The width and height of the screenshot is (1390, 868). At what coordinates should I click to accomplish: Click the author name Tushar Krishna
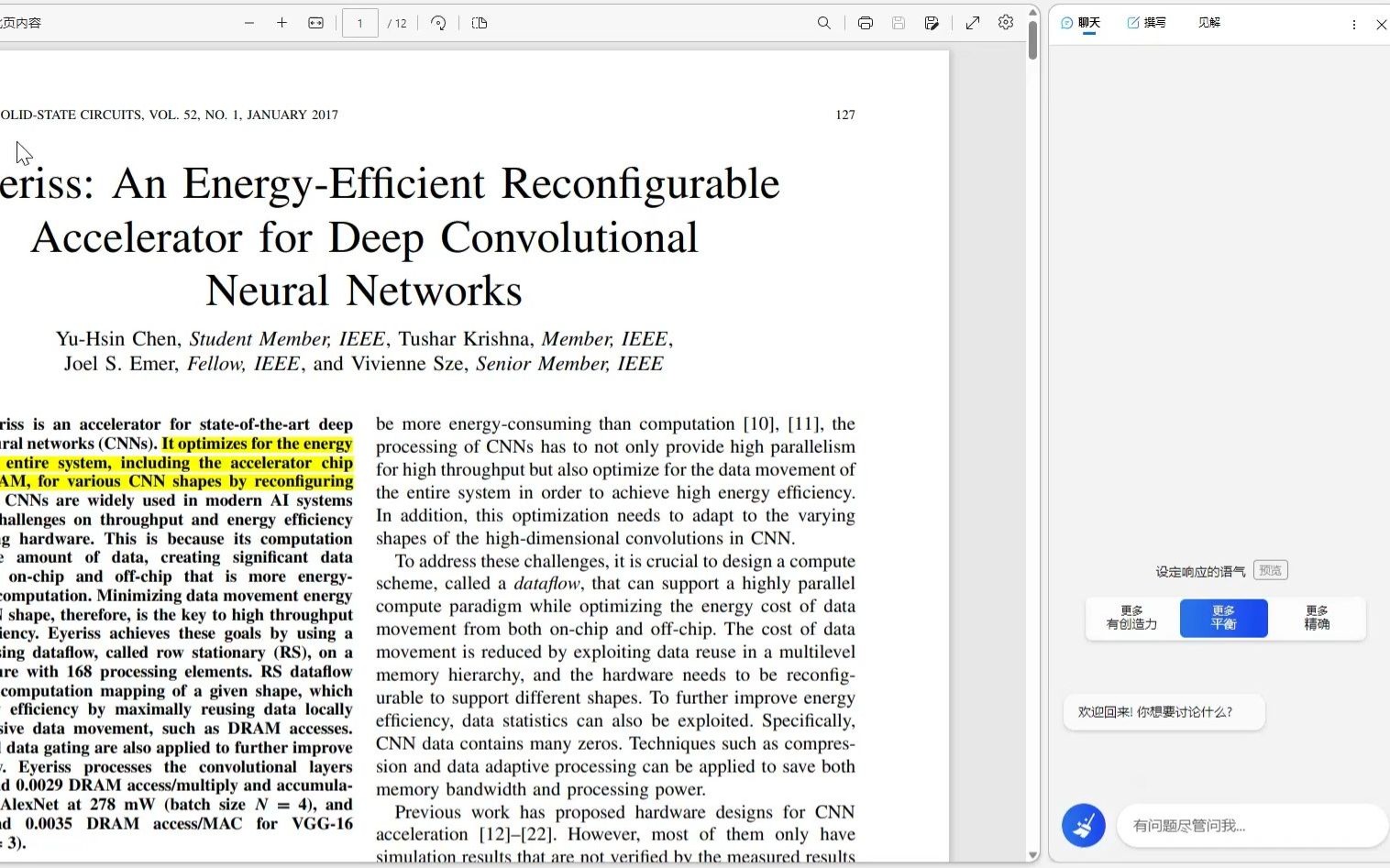click(464, 338)
